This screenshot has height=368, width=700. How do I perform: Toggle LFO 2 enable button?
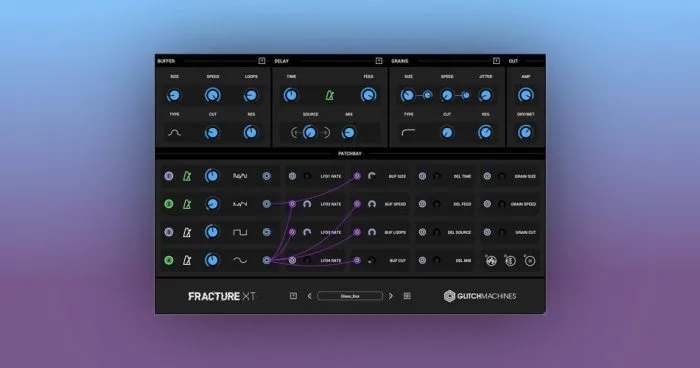pyautogui.click(x=169, y=204)
